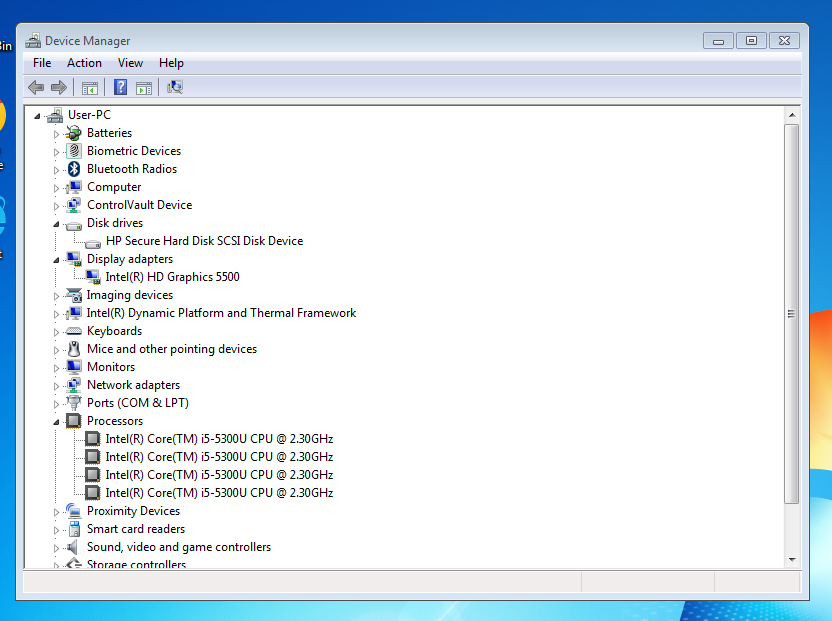Click the Computer category icon
Screen dimensions: 832x621
[x=74, y=187]
